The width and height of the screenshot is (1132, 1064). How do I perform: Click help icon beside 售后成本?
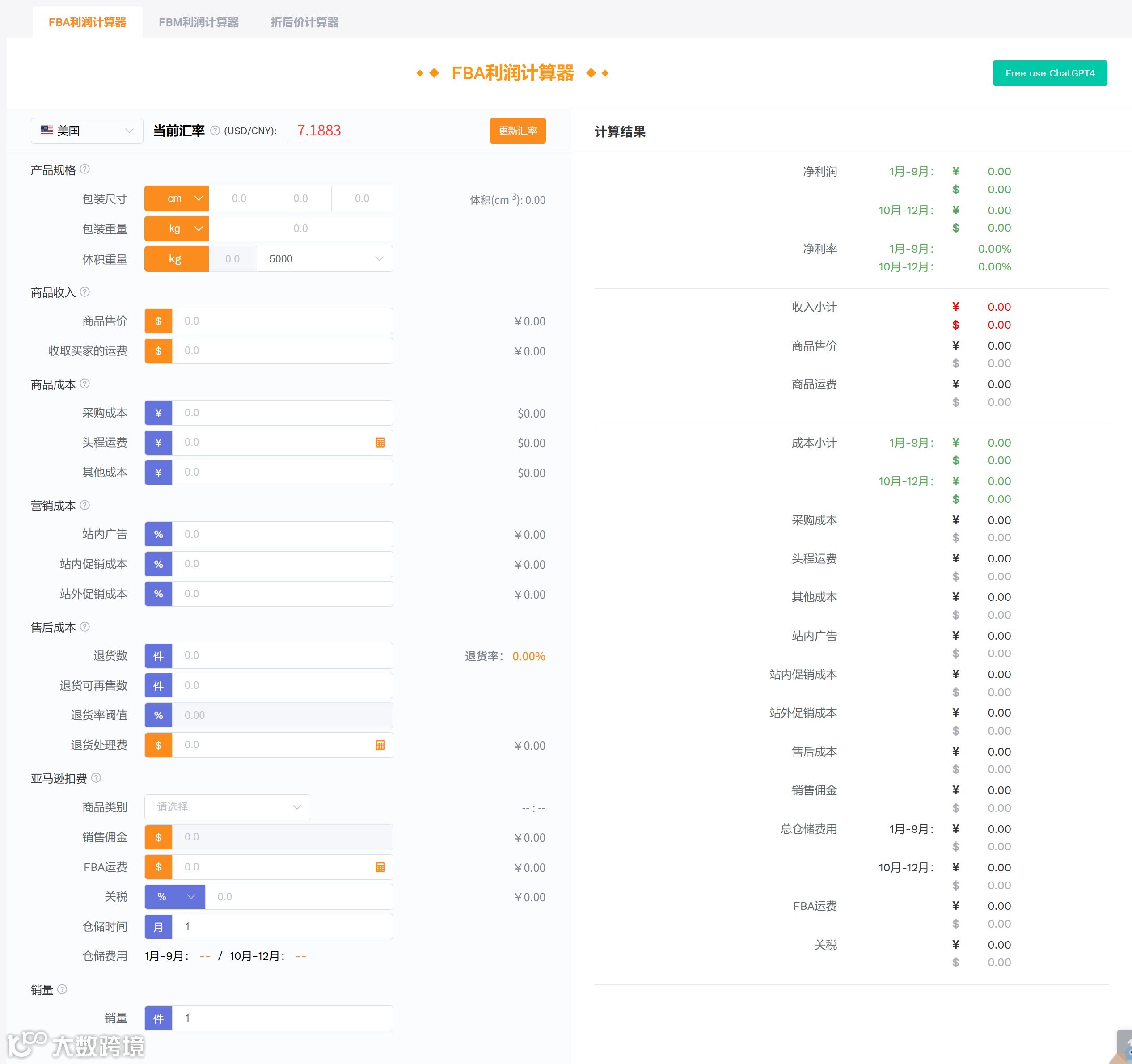(x=85, y=627)
